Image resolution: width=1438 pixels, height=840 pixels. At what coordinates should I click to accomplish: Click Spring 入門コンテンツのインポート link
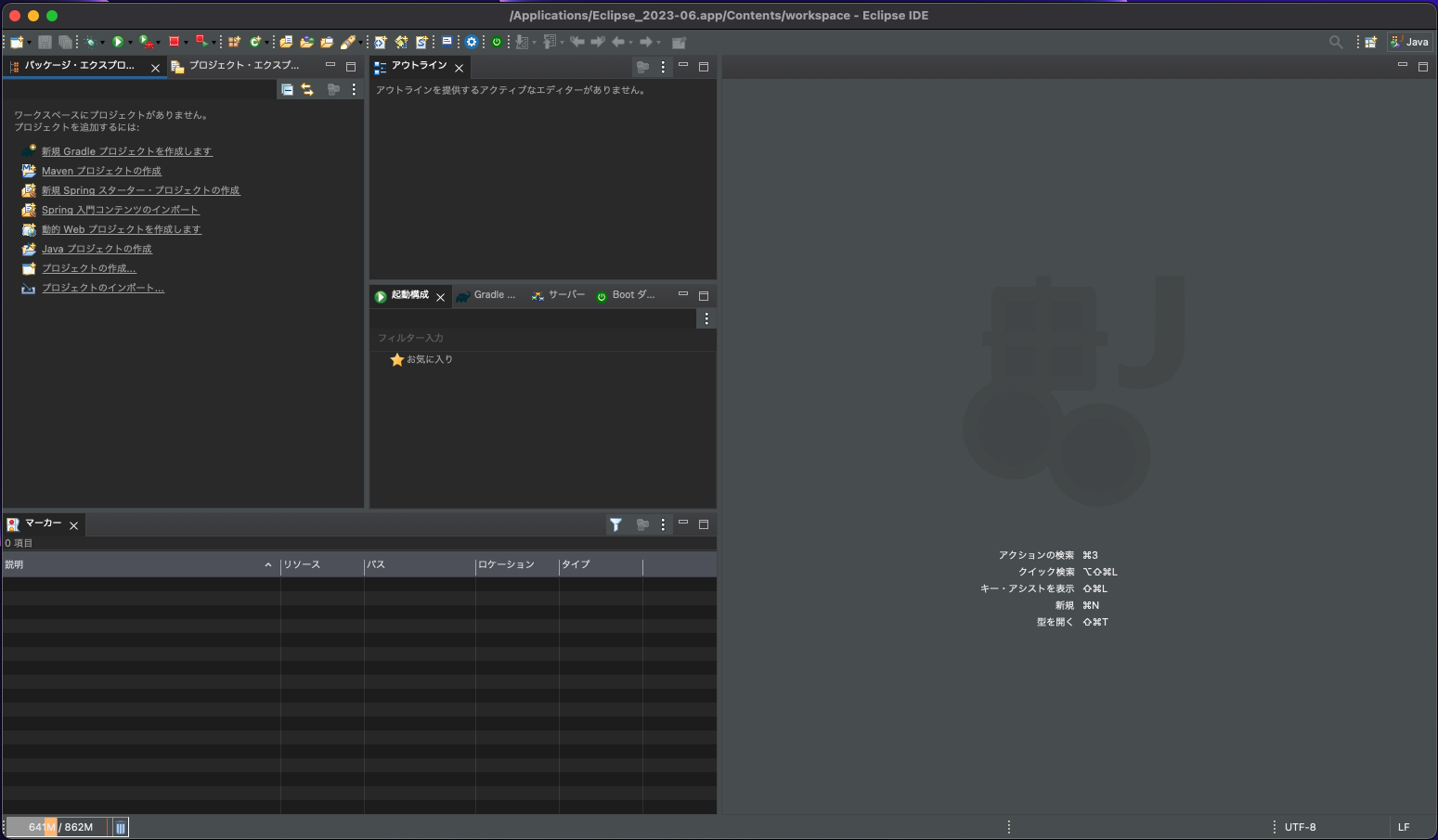pyautogui.click(x=120, y=210)
